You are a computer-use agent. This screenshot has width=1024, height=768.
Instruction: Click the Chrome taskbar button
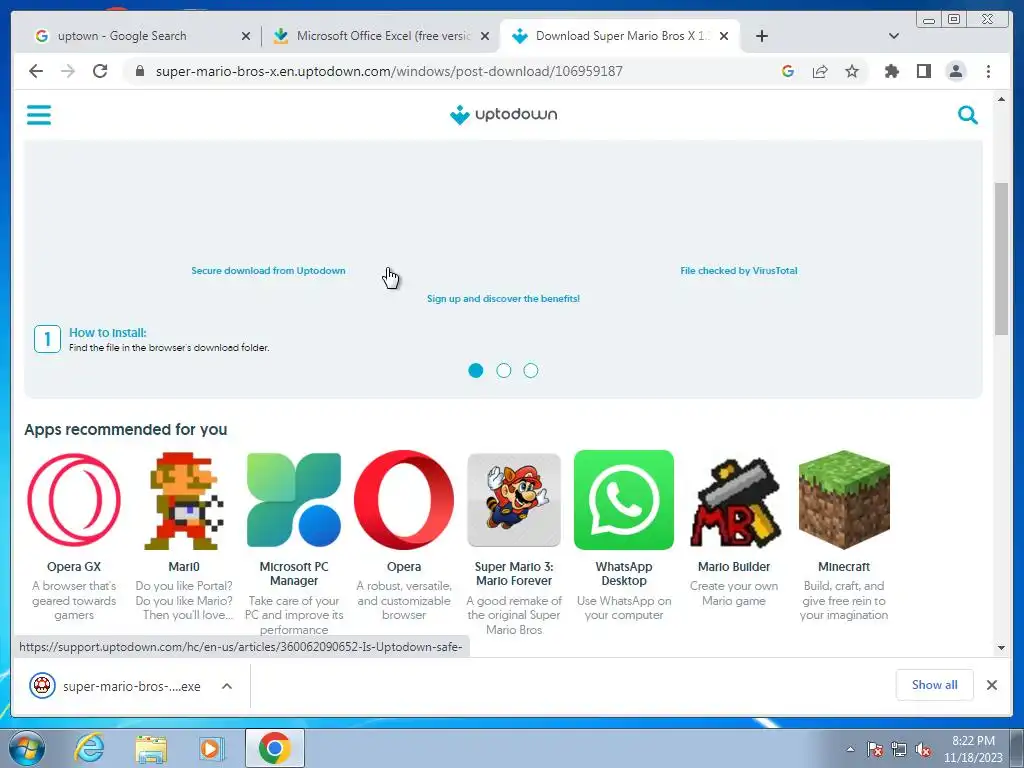point(274,748)
